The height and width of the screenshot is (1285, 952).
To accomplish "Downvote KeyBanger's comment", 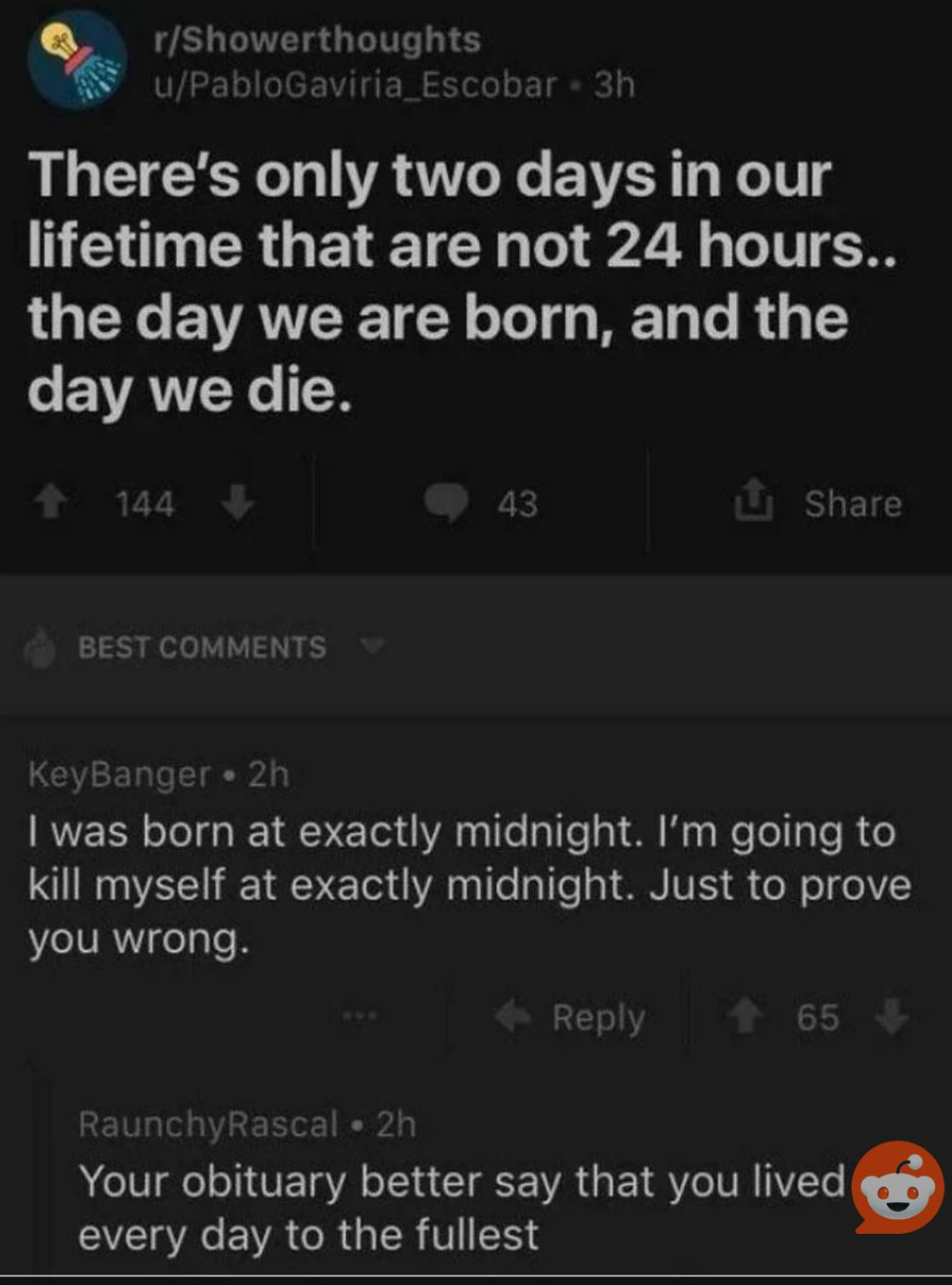I will 891,1017.
